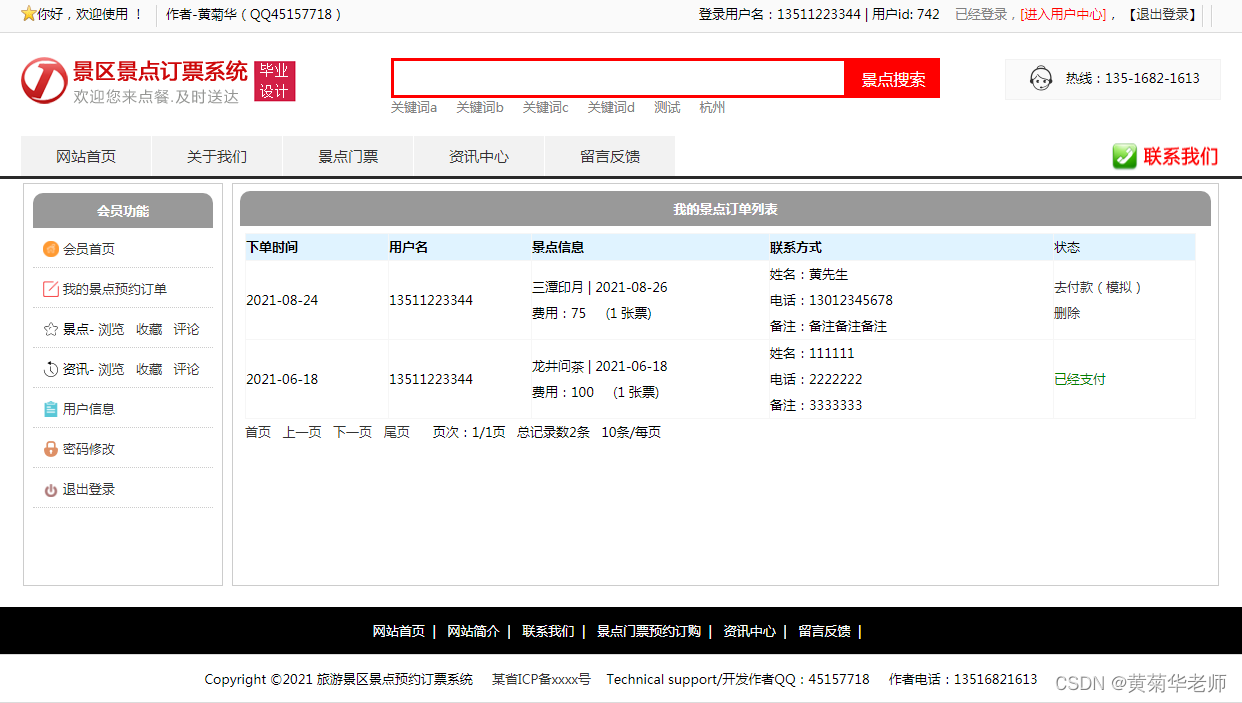Open 密码修改 in the sidebar
1242x703 pixels.
point(89,449)
